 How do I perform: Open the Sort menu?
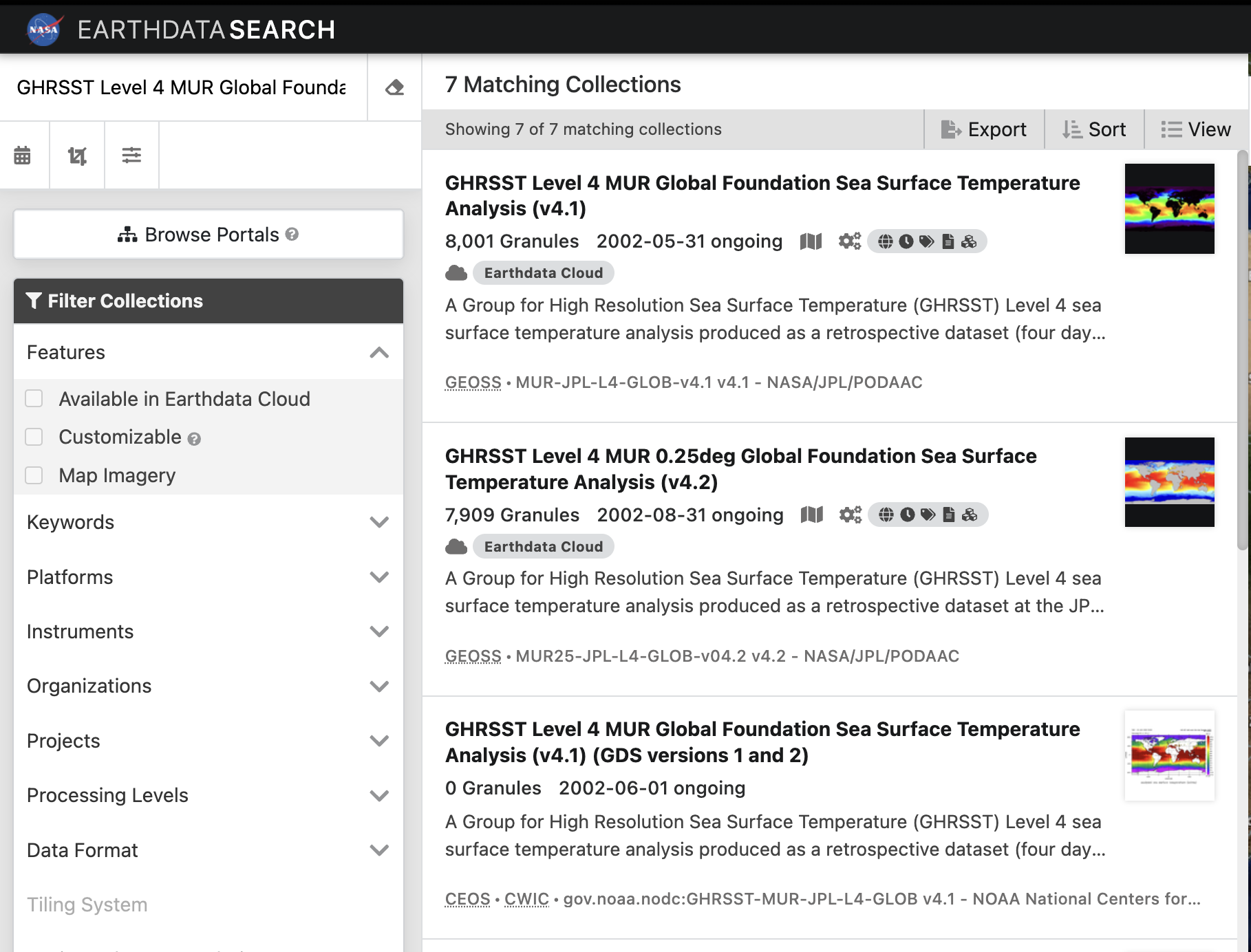click(x=1093, y=129)
